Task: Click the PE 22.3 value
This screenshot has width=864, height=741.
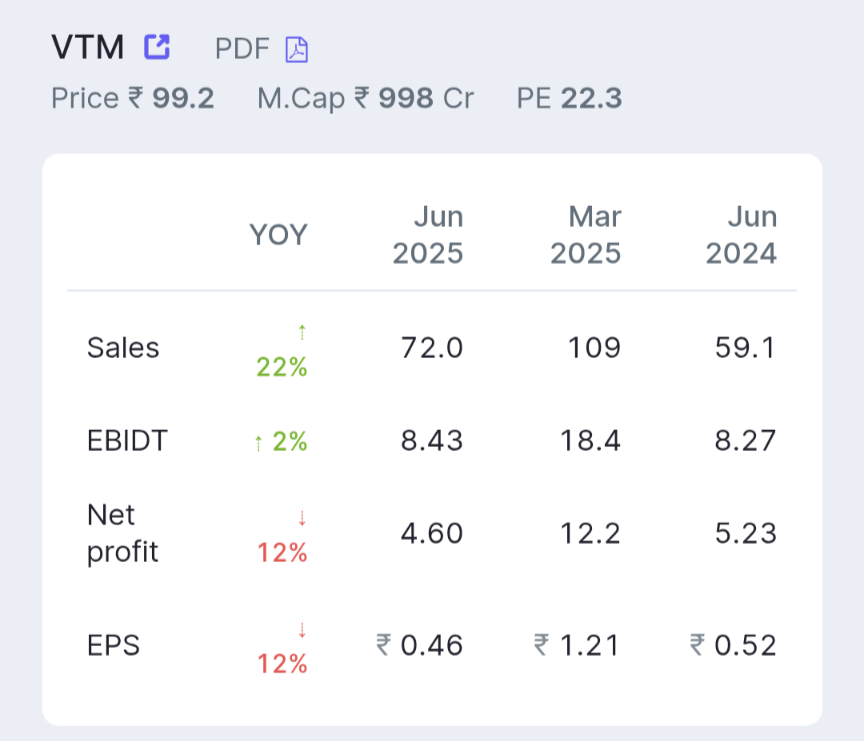Action: (591, 99)
